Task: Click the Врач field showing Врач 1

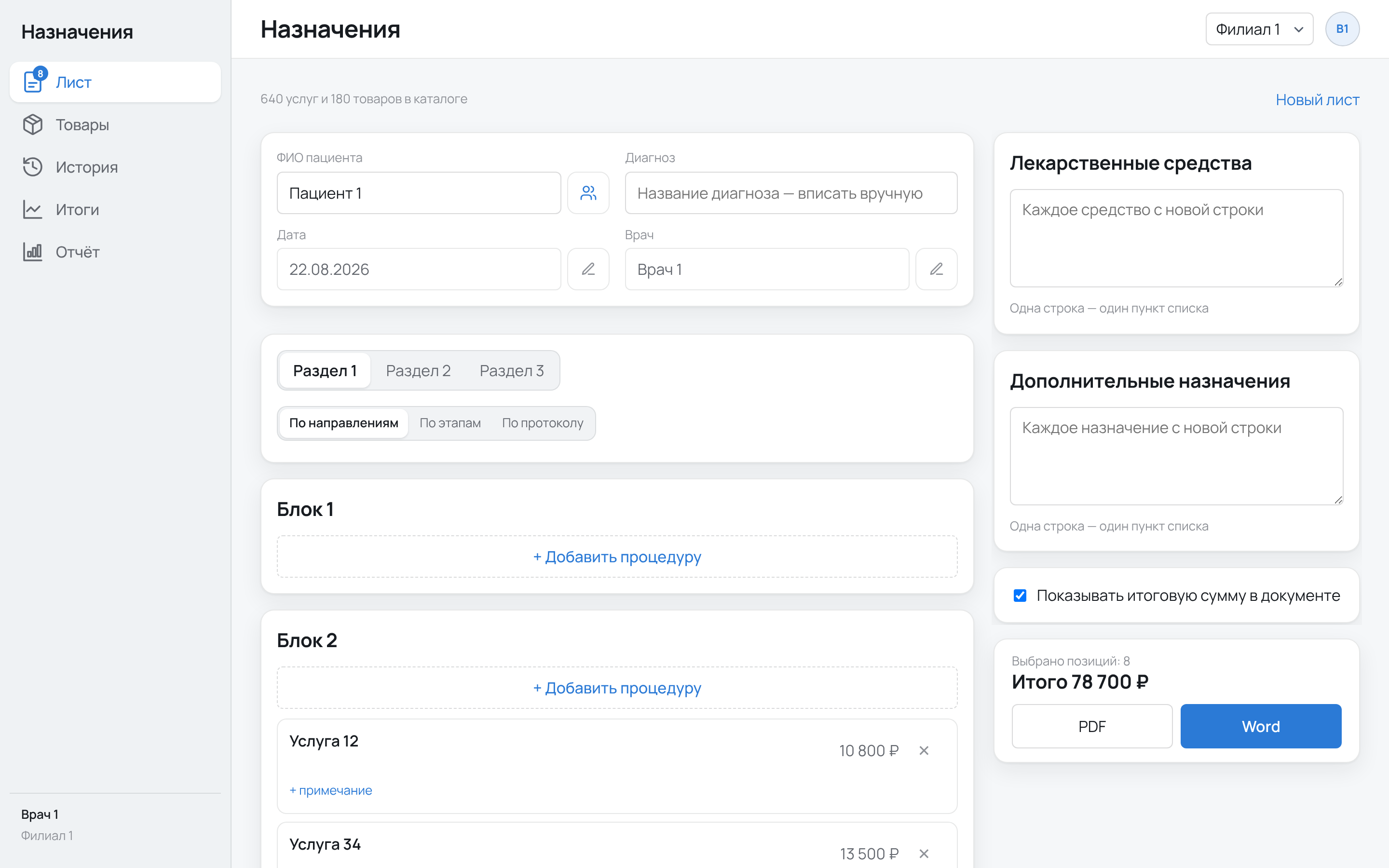Action: click(767, 269)
